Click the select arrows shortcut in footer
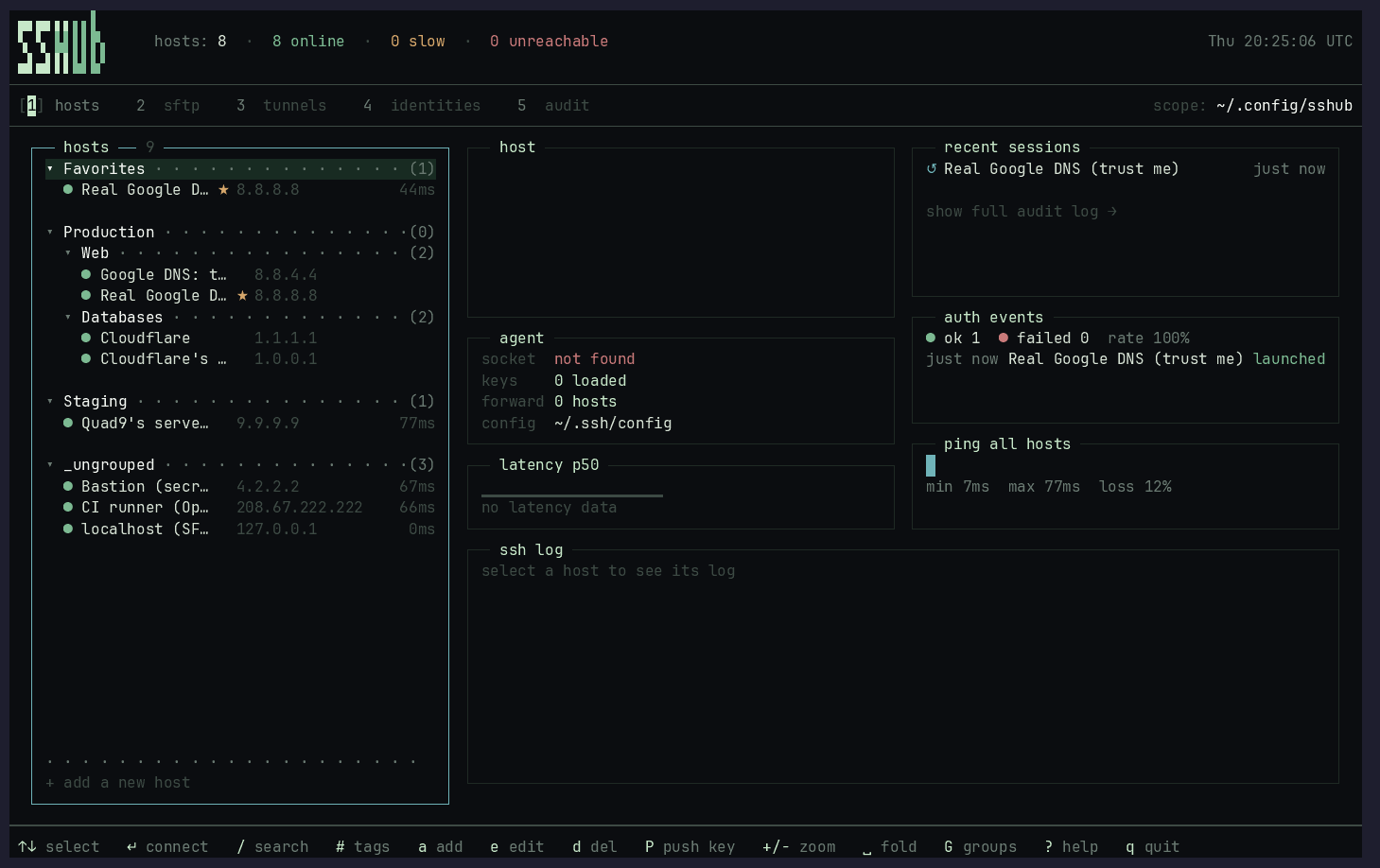The width and height of the screenshot is (1380, 868). tap(59, 847)
